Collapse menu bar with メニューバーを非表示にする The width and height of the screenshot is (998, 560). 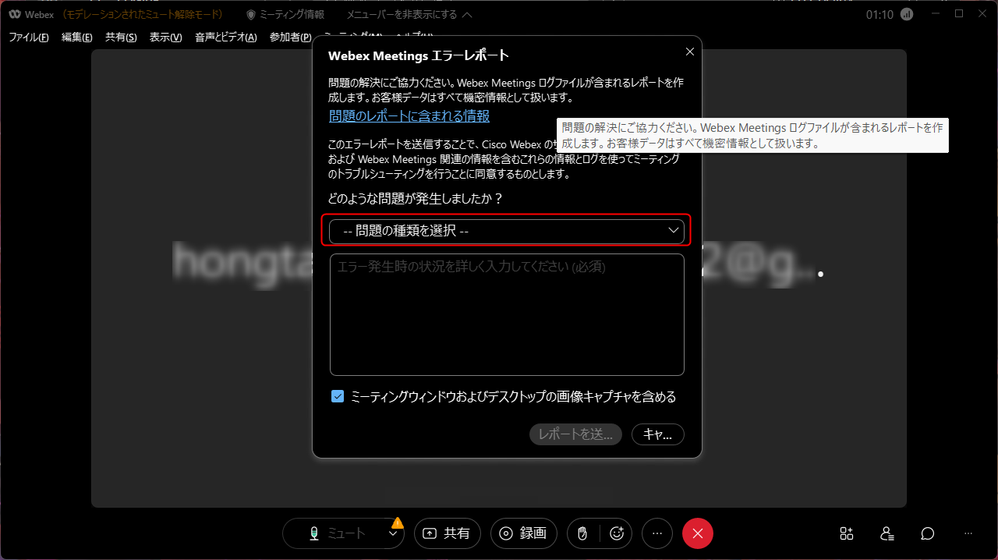point(409,14)
